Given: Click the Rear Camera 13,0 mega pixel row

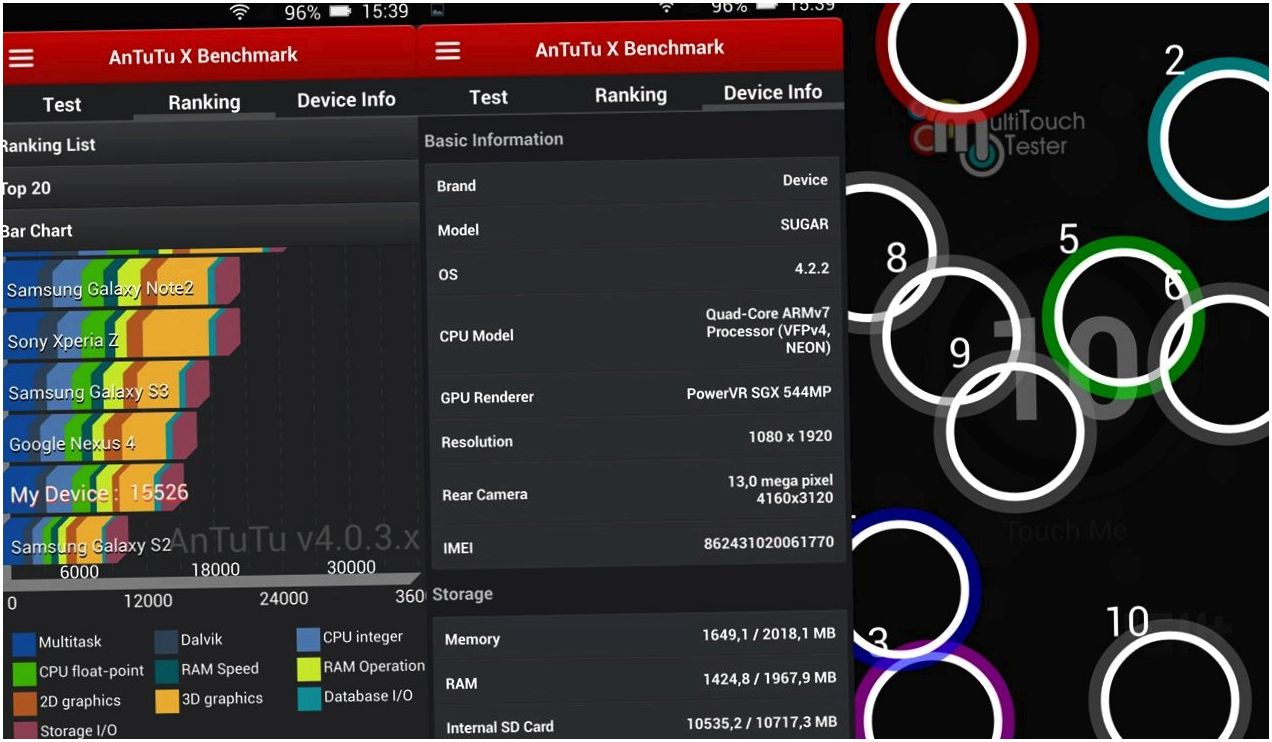Looking at the screenshot, I should (x=640, y=491).
